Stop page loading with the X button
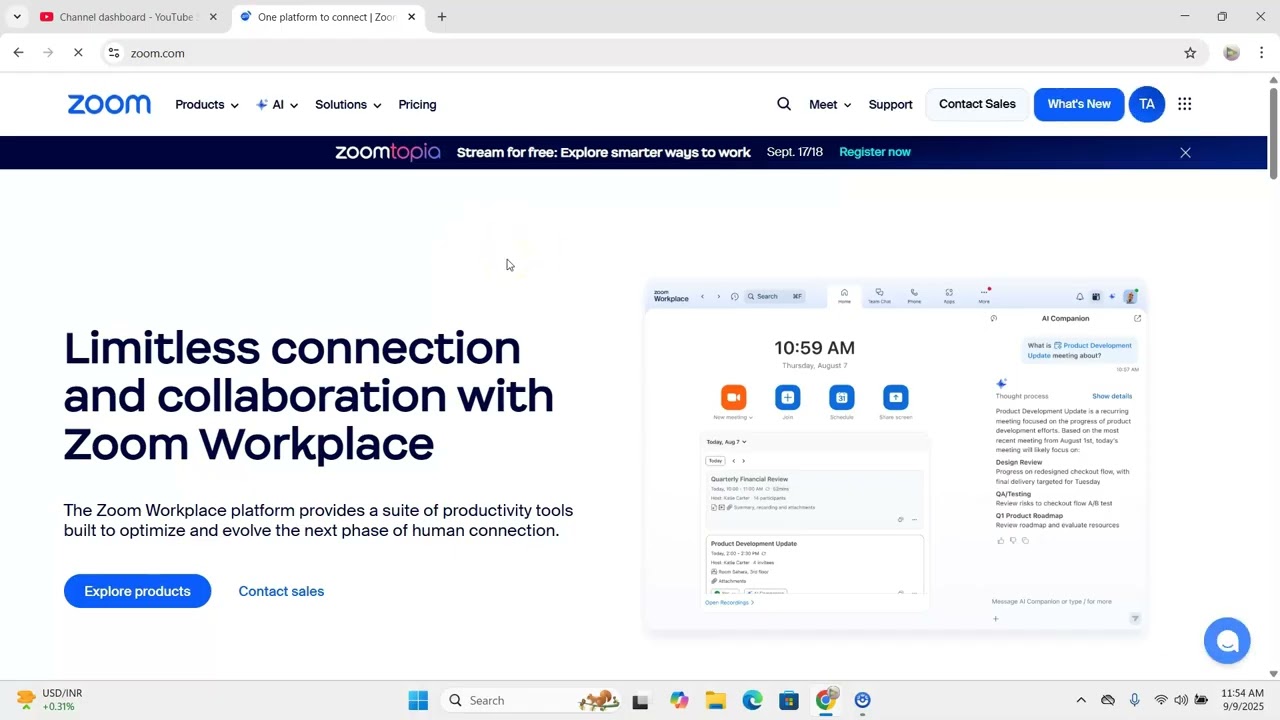Viewport: 1280px width, 720px height. (78, 53)
